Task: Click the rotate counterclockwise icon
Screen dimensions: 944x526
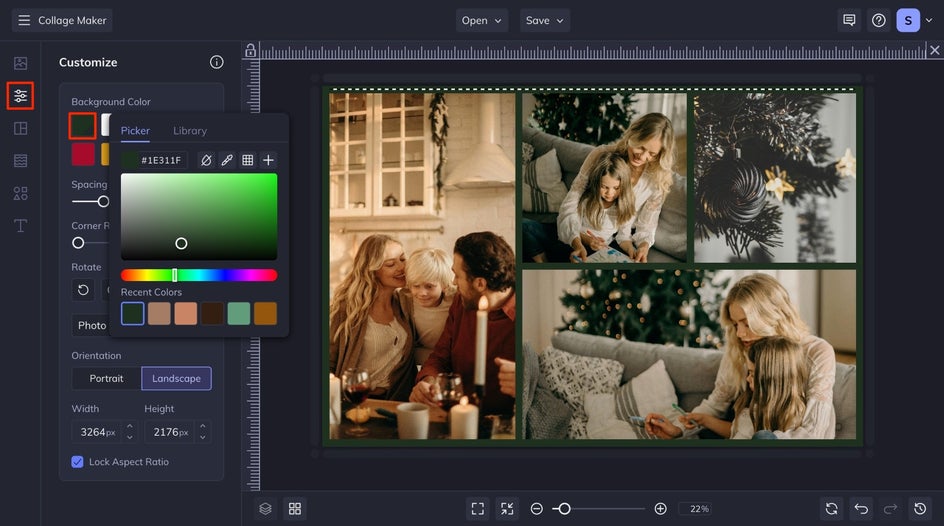Action: coord(83,290)
